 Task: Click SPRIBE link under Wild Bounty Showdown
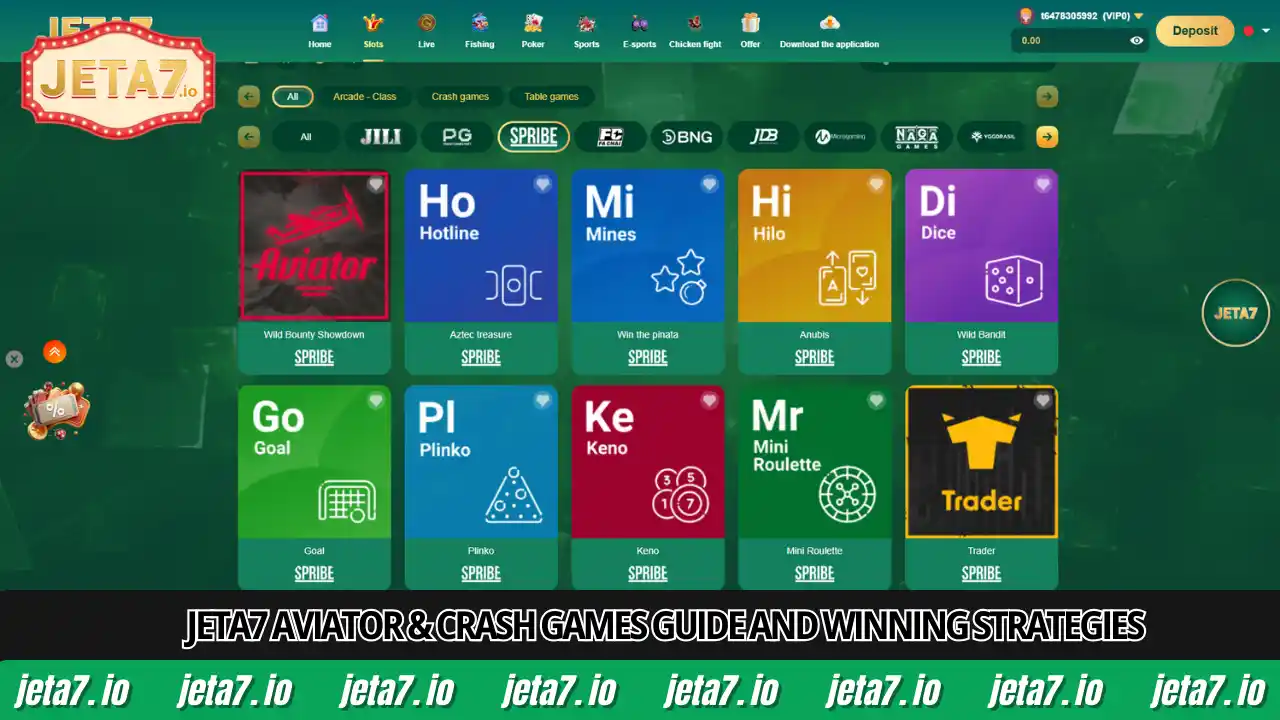click(x=314, y=357)
